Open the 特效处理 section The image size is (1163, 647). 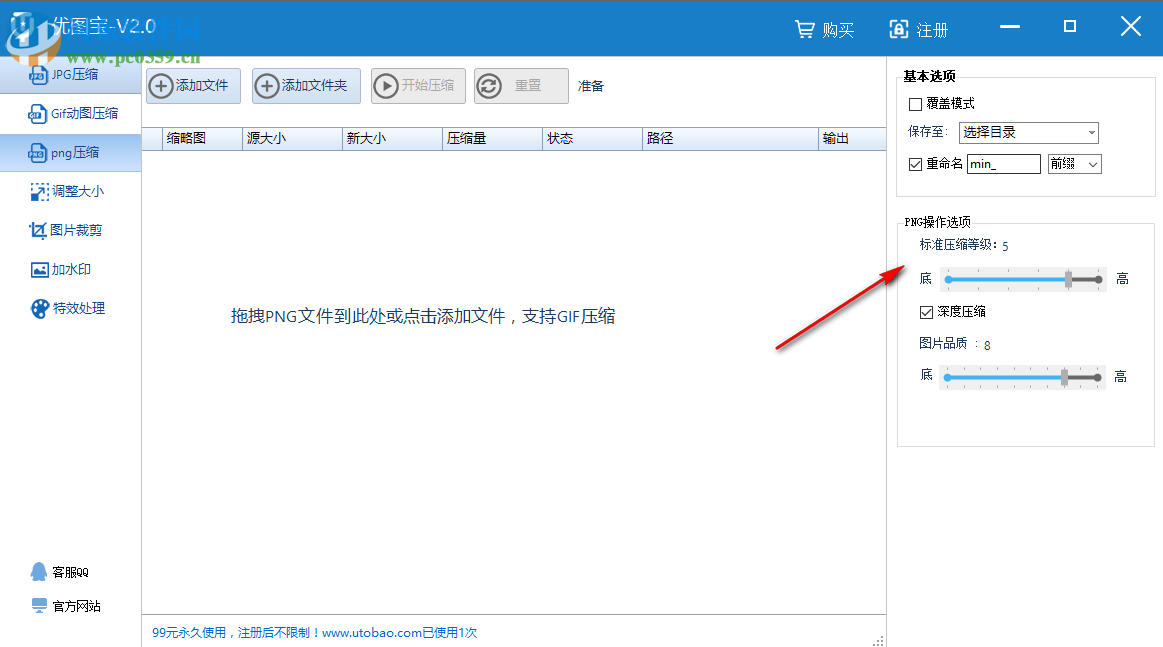tap(70, 308)
